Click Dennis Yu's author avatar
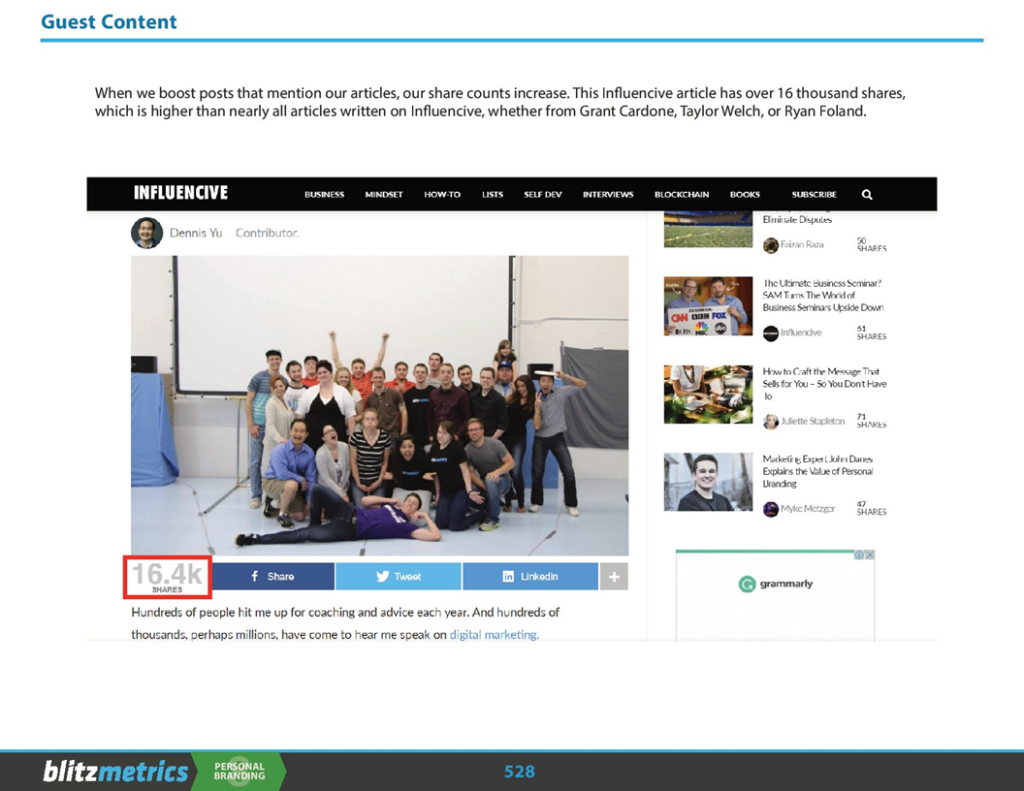This screenshot has width=1024, height=791. [147, 233]
